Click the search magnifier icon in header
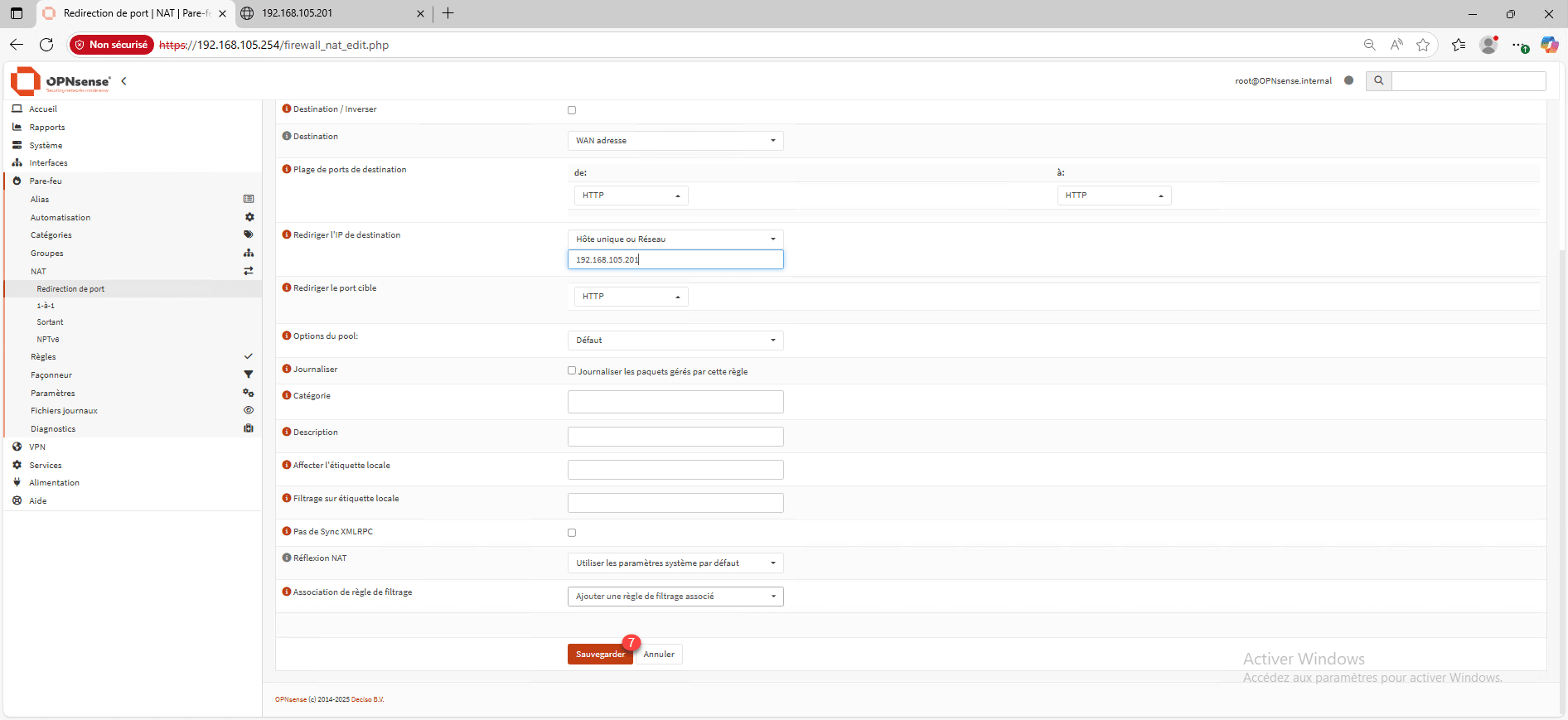 tap(1379, 80)
